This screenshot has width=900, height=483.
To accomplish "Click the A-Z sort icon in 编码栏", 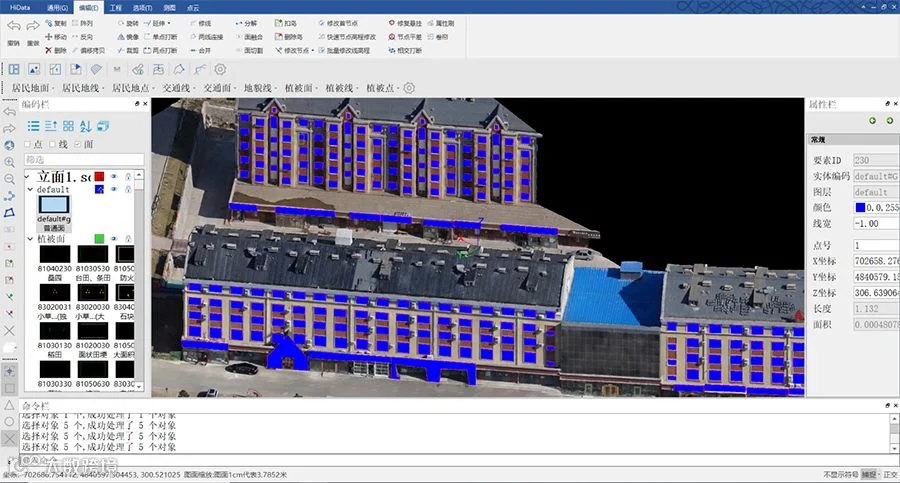I will [86, 126].
